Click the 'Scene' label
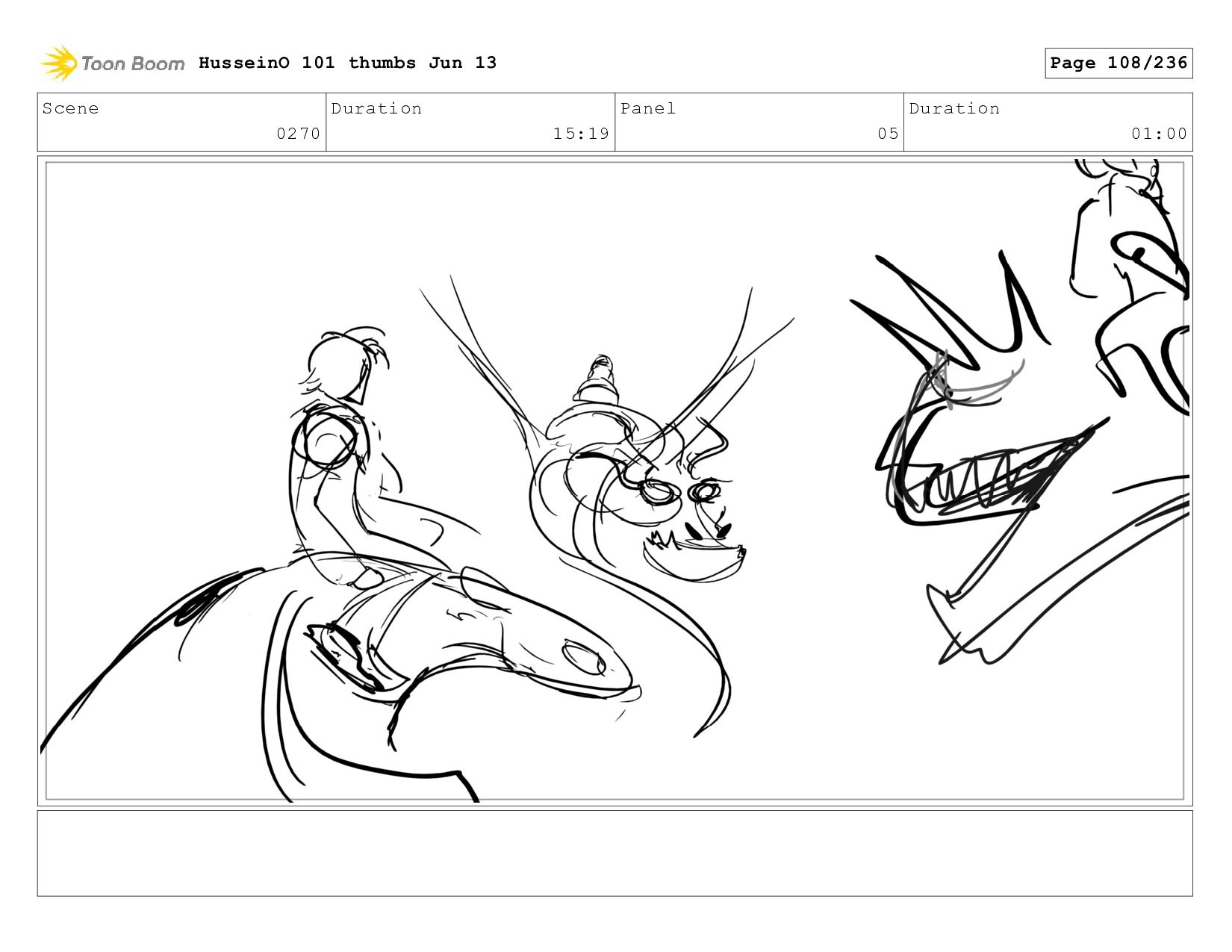1232x952 pixels. [x=70, y=108]
